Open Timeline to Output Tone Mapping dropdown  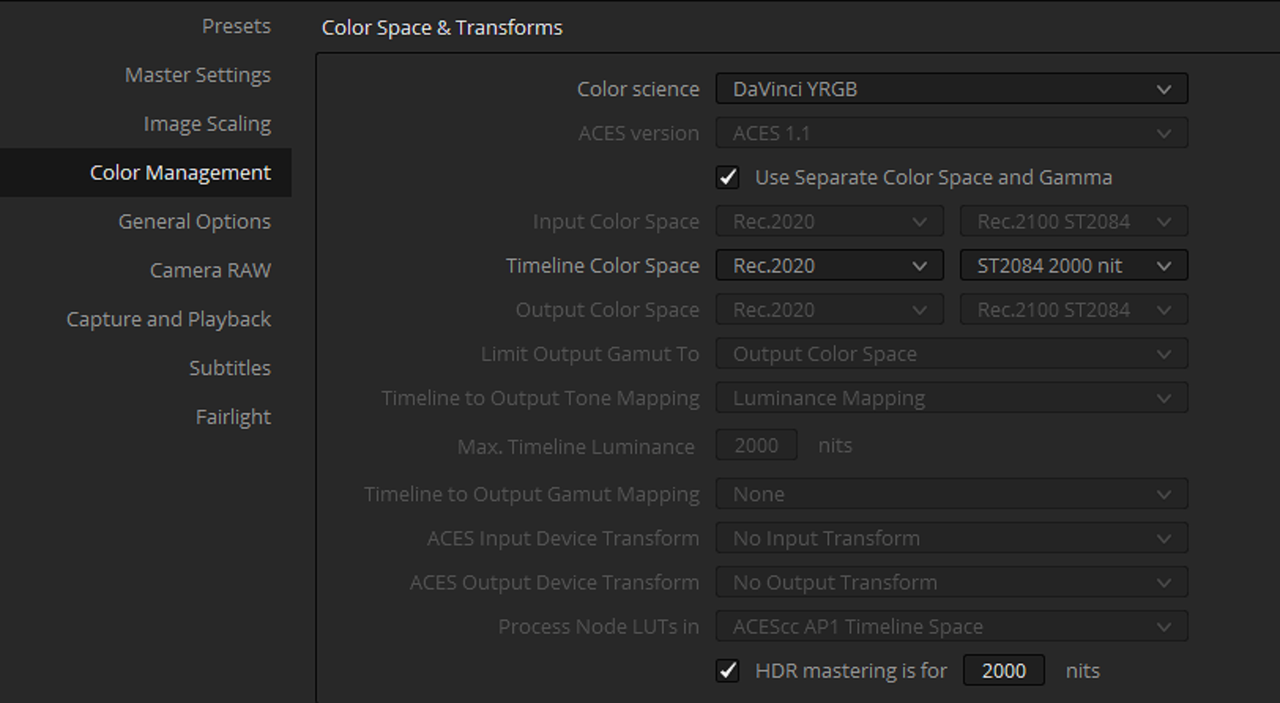click(x=952, y=398)
